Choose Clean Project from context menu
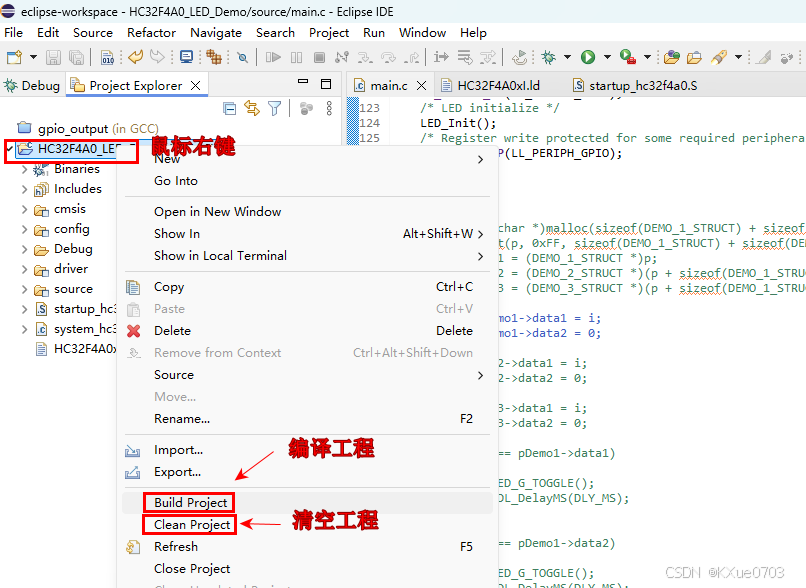 point(307,524)
